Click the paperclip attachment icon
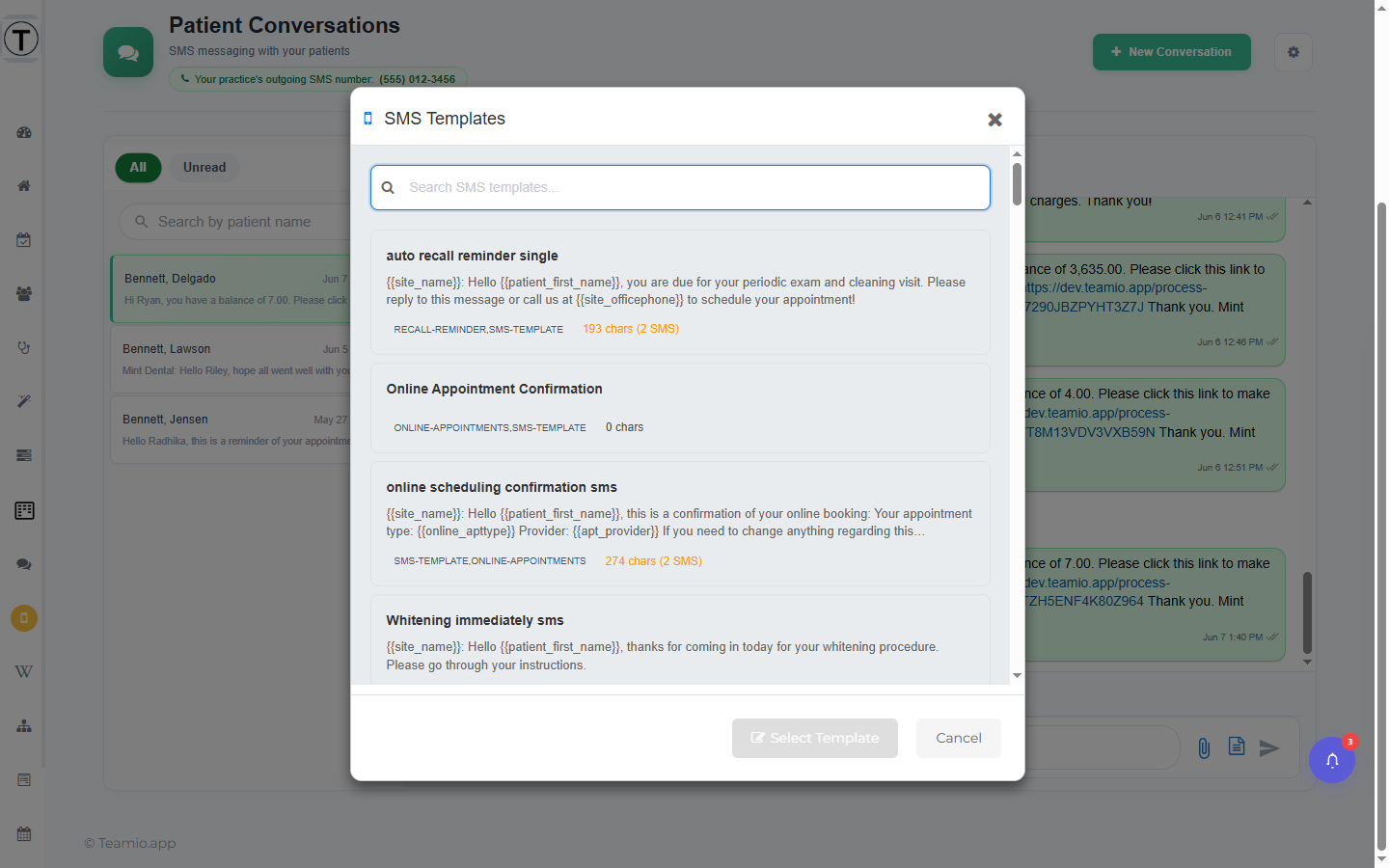 click(1204, 747)
